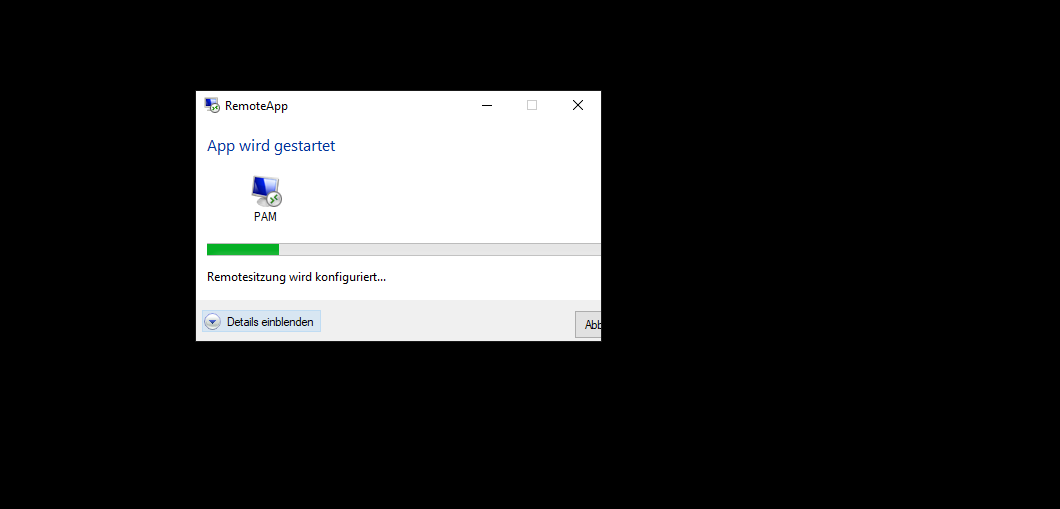Close the RemoteApp dialog window

[578, 105]
